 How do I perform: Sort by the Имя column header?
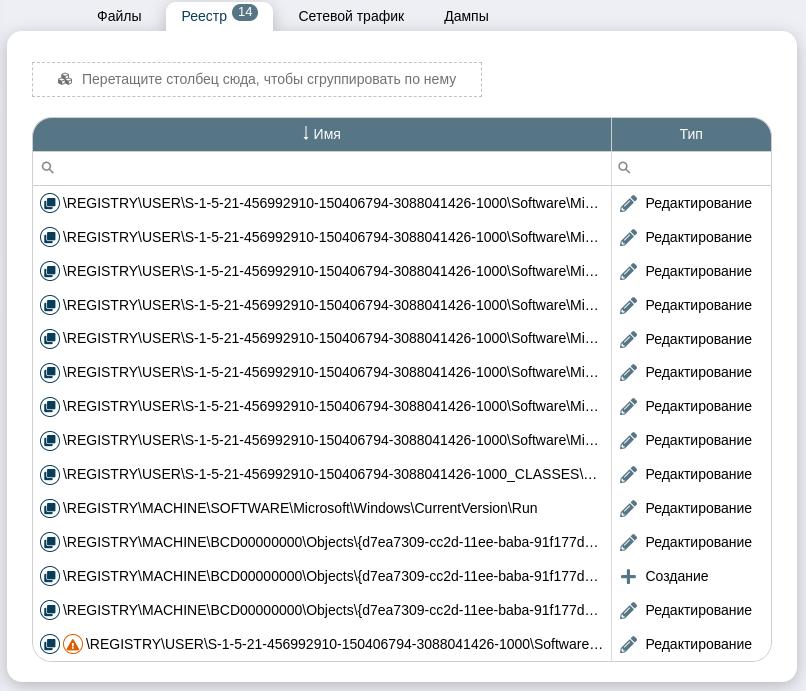click(321, 134)
